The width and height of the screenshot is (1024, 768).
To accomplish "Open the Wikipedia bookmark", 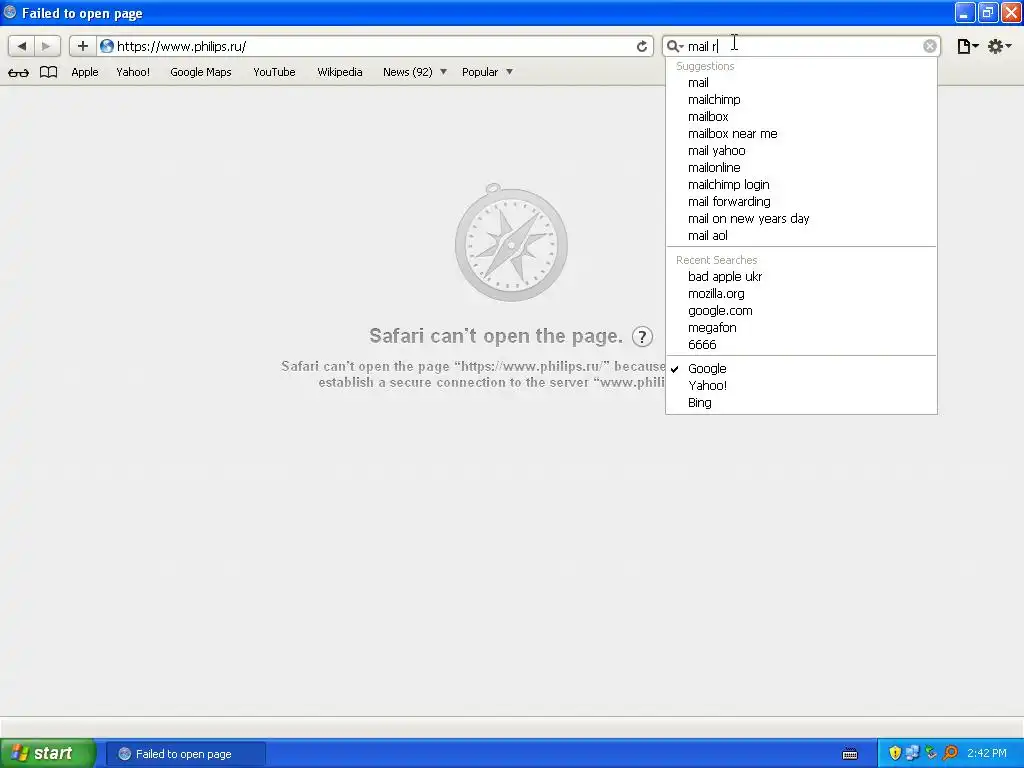I will pos(340,72).
